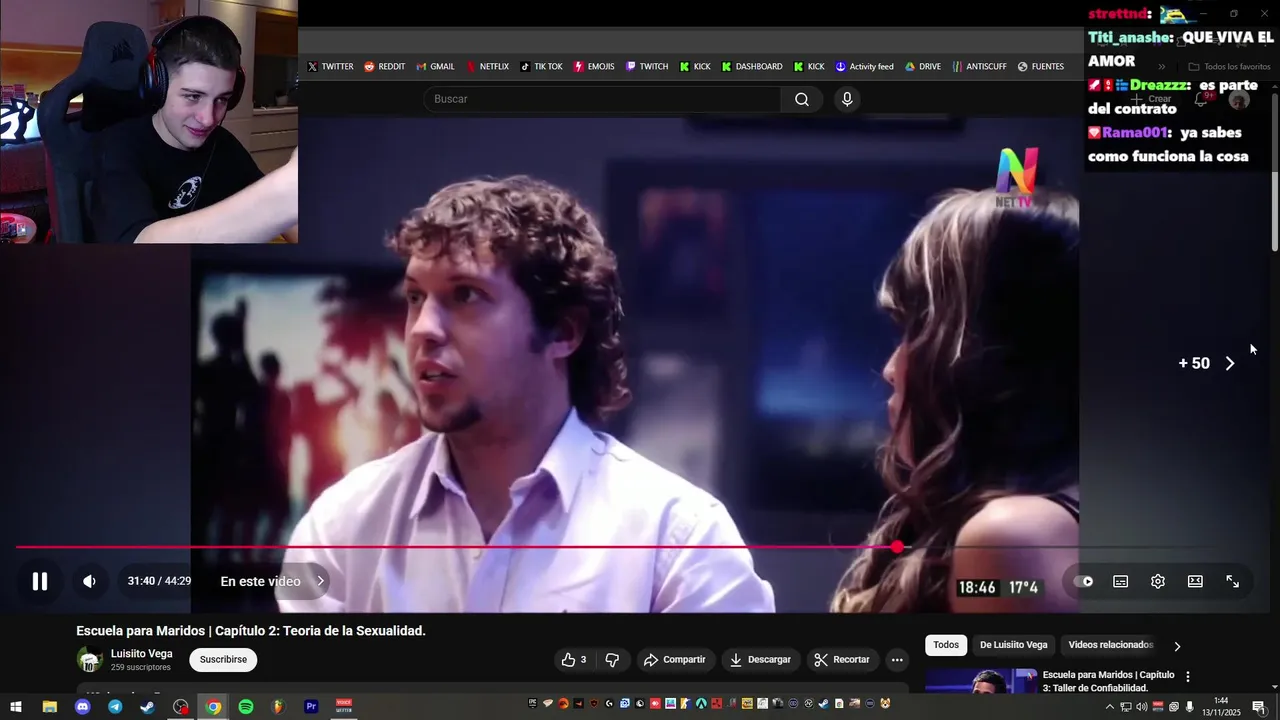Open player settings gear
Image resolution: width=1280 pixels, height=720 pixels.
tap(1158, 581)
